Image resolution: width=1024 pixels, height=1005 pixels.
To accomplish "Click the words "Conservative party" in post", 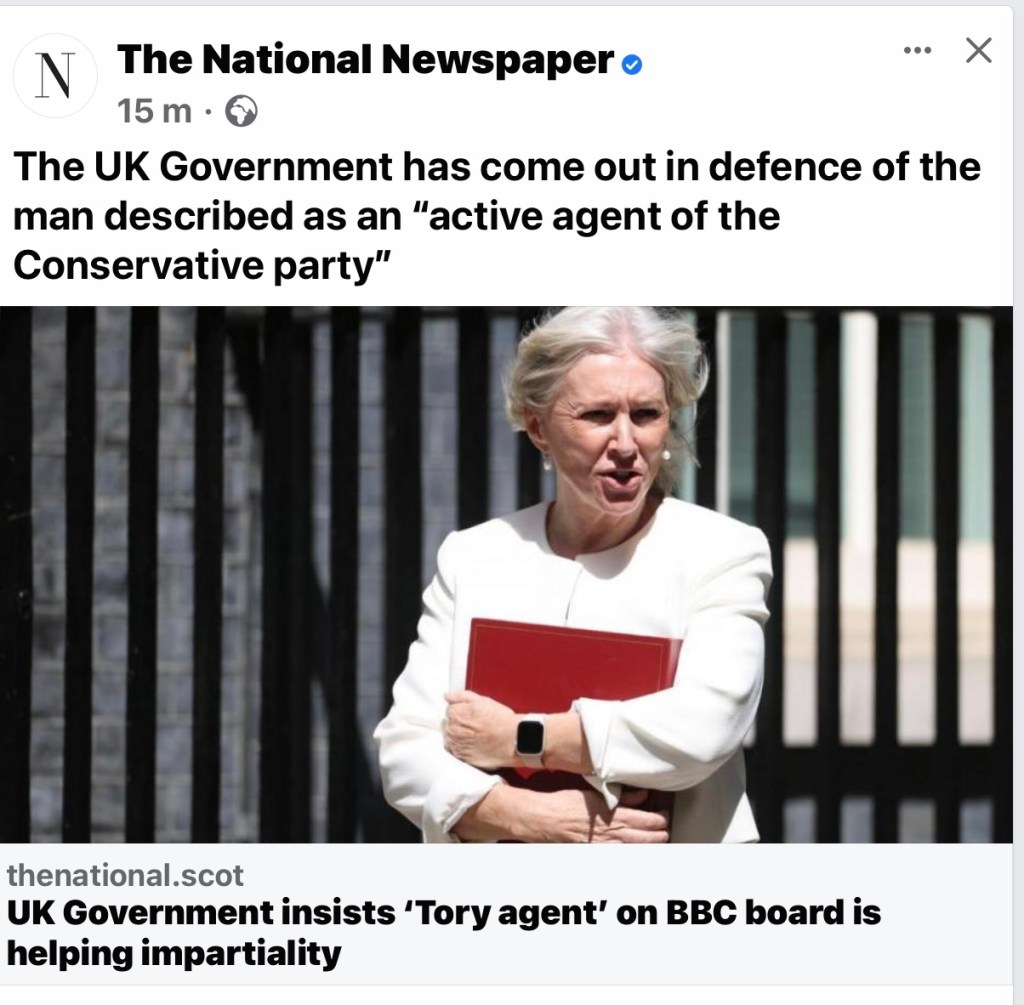I will (202, 266).
